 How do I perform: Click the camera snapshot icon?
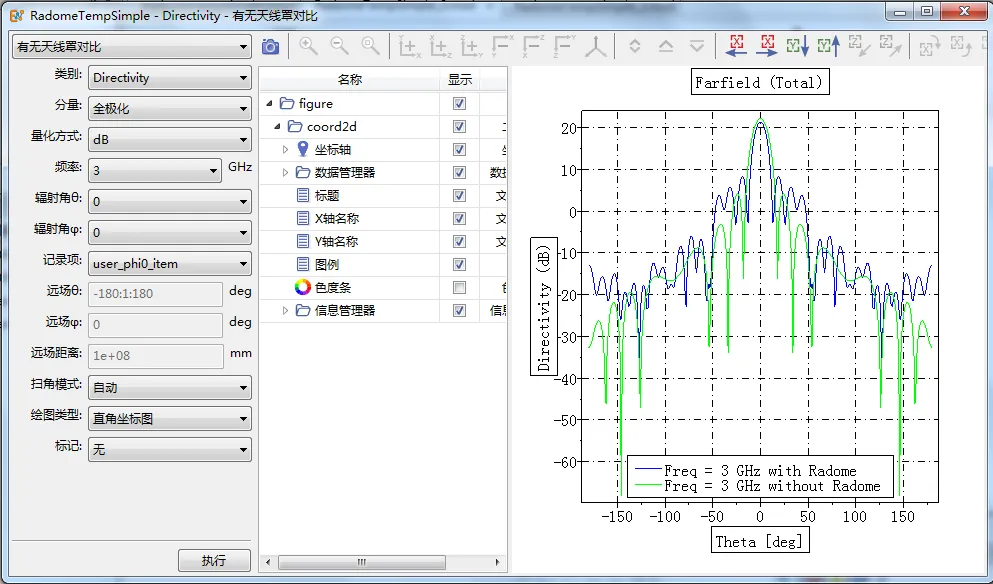(270, 47)
